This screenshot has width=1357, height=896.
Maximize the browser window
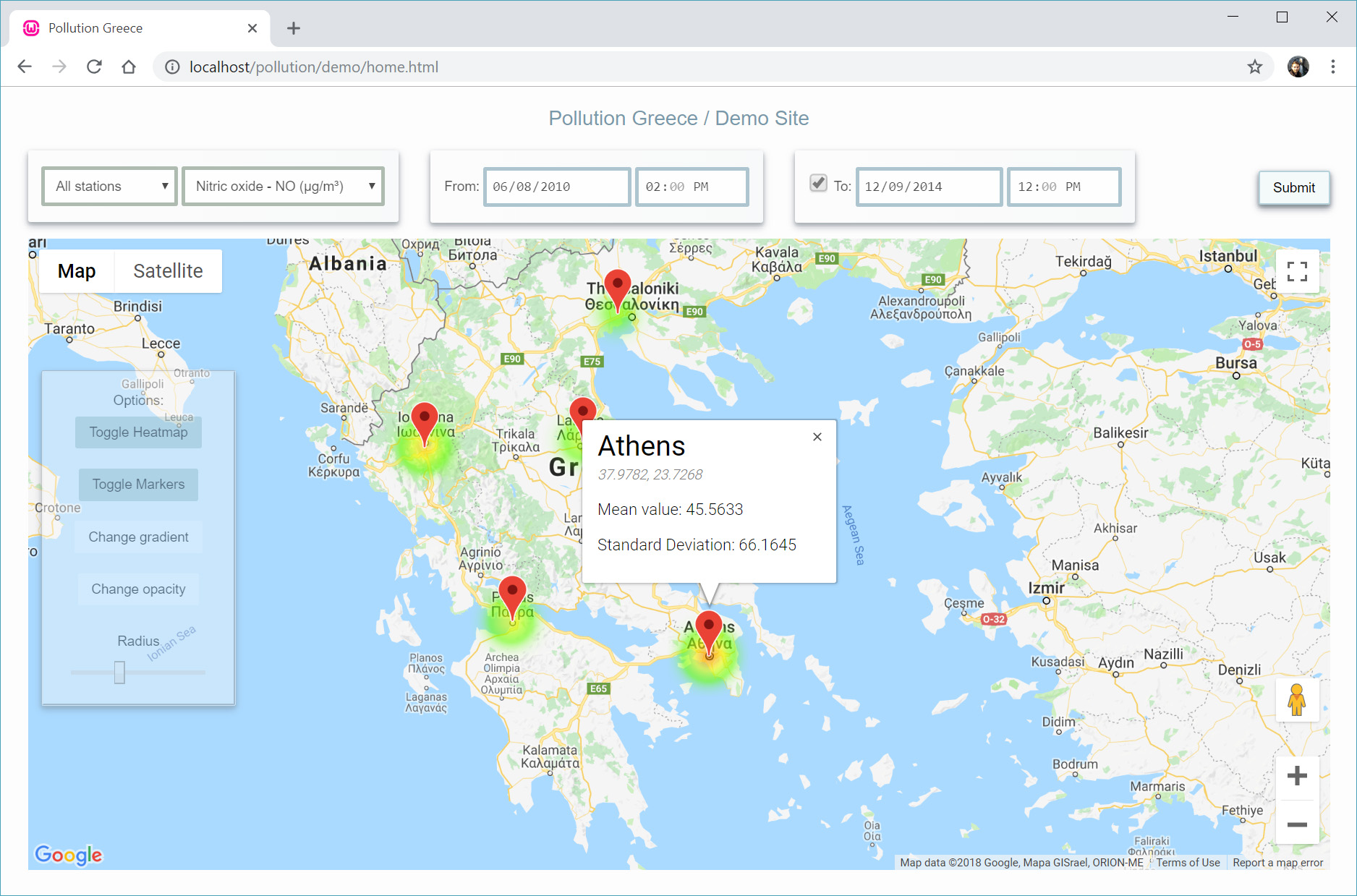pyautogui.click(x=1282, y=17)
